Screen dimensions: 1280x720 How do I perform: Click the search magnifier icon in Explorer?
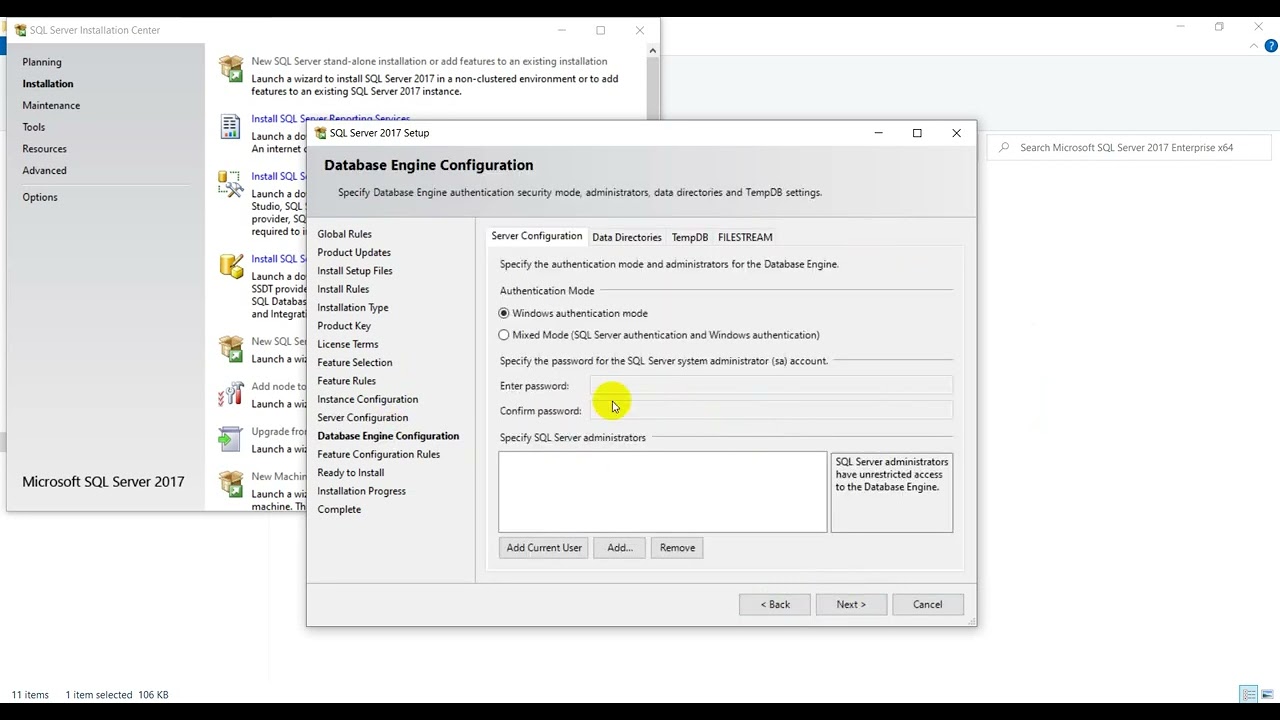1005,148
